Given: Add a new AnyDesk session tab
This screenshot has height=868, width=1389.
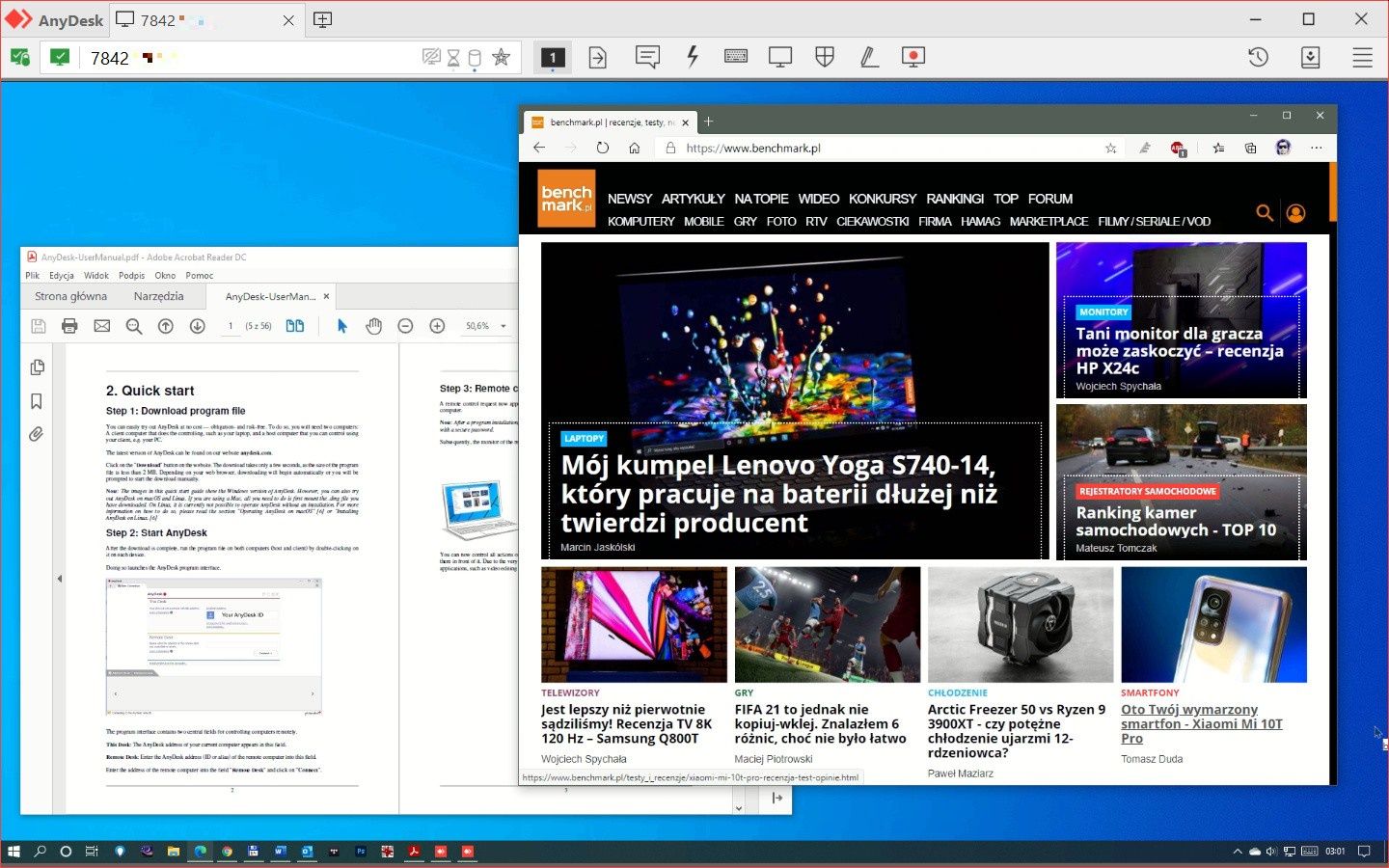Looking at the screenshot, I should [323, 20].
